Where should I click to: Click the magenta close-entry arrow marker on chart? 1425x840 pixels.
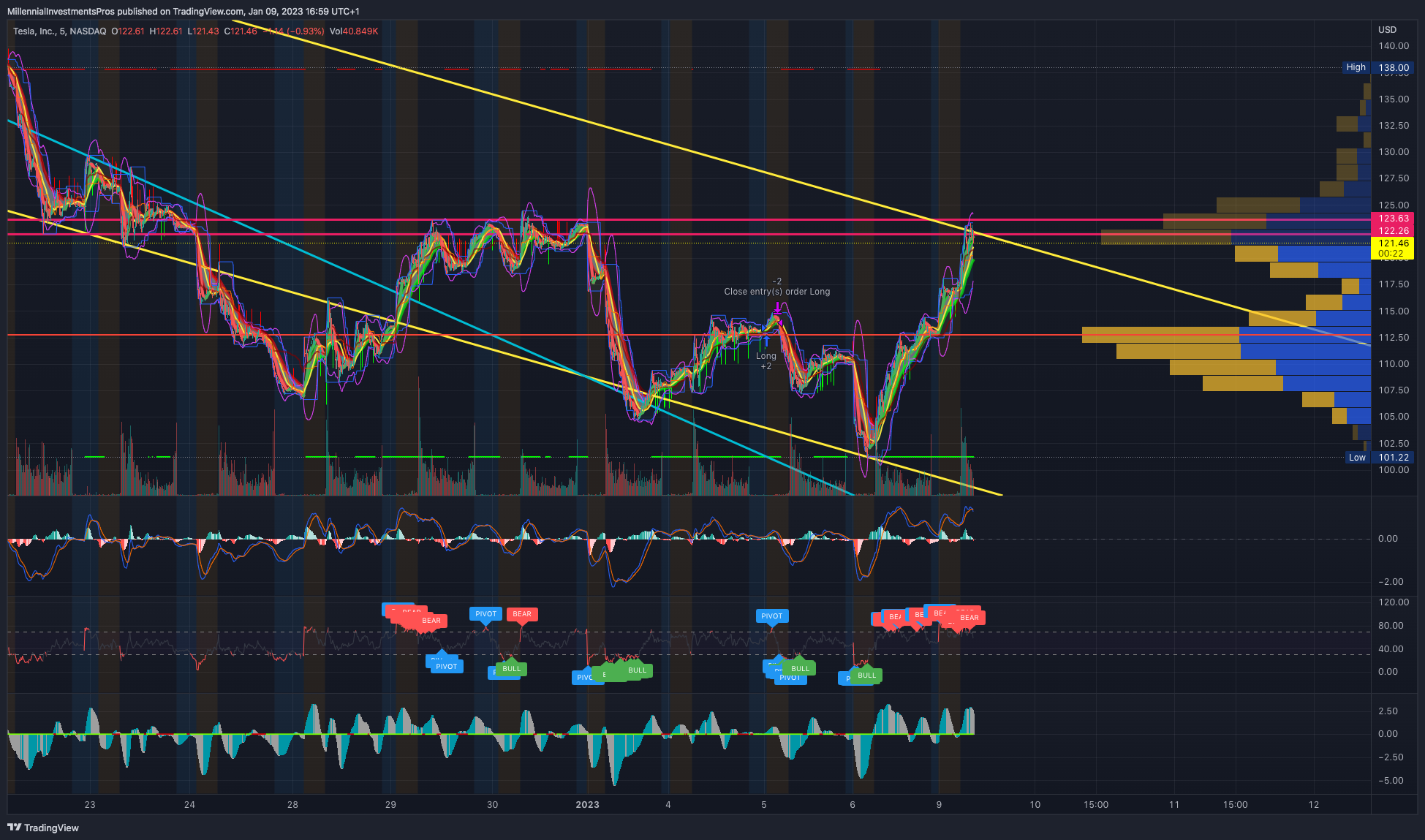[777, 309]
